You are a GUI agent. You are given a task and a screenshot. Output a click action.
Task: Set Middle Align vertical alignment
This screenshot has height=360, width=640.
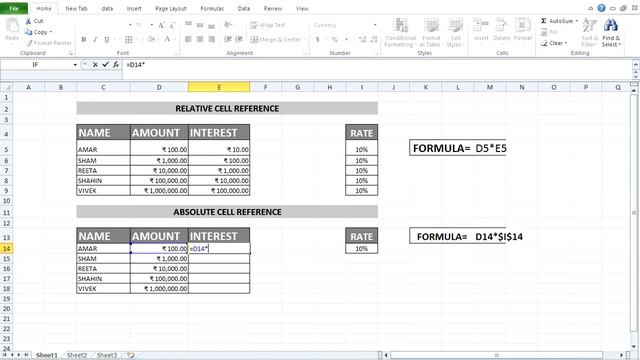pos(200,25)
